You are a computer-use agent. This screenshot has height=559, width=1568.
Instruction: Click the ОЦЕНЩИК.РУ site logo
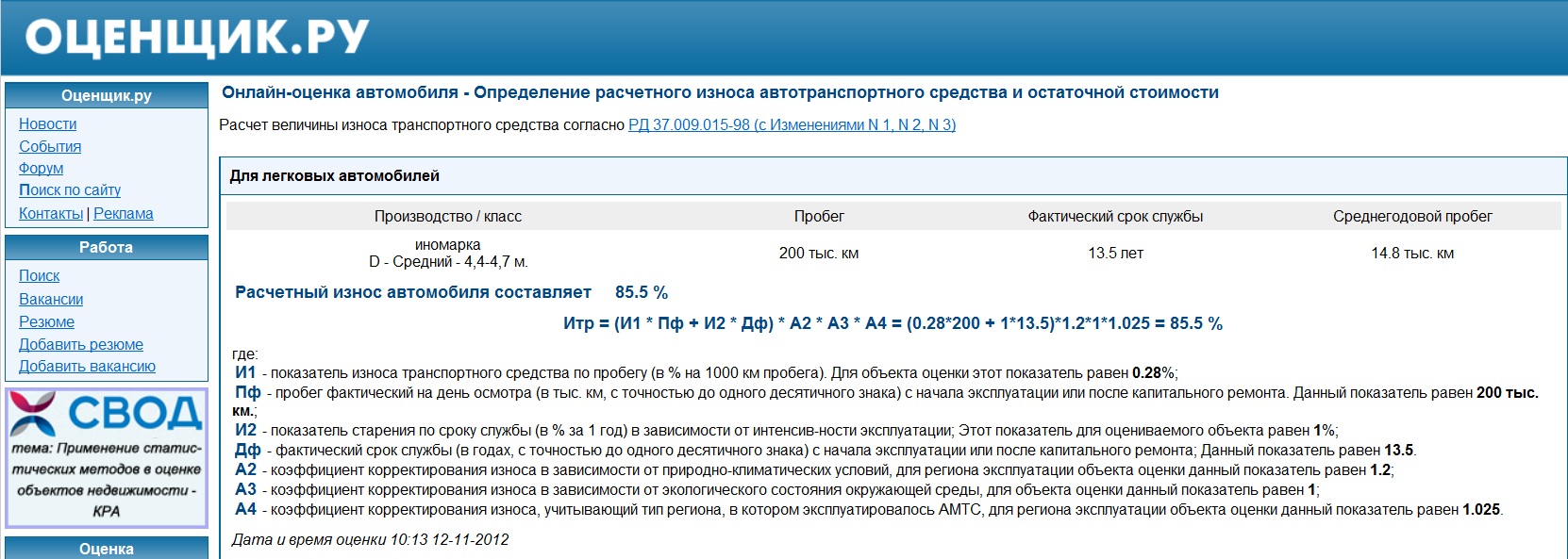point(196,38)
